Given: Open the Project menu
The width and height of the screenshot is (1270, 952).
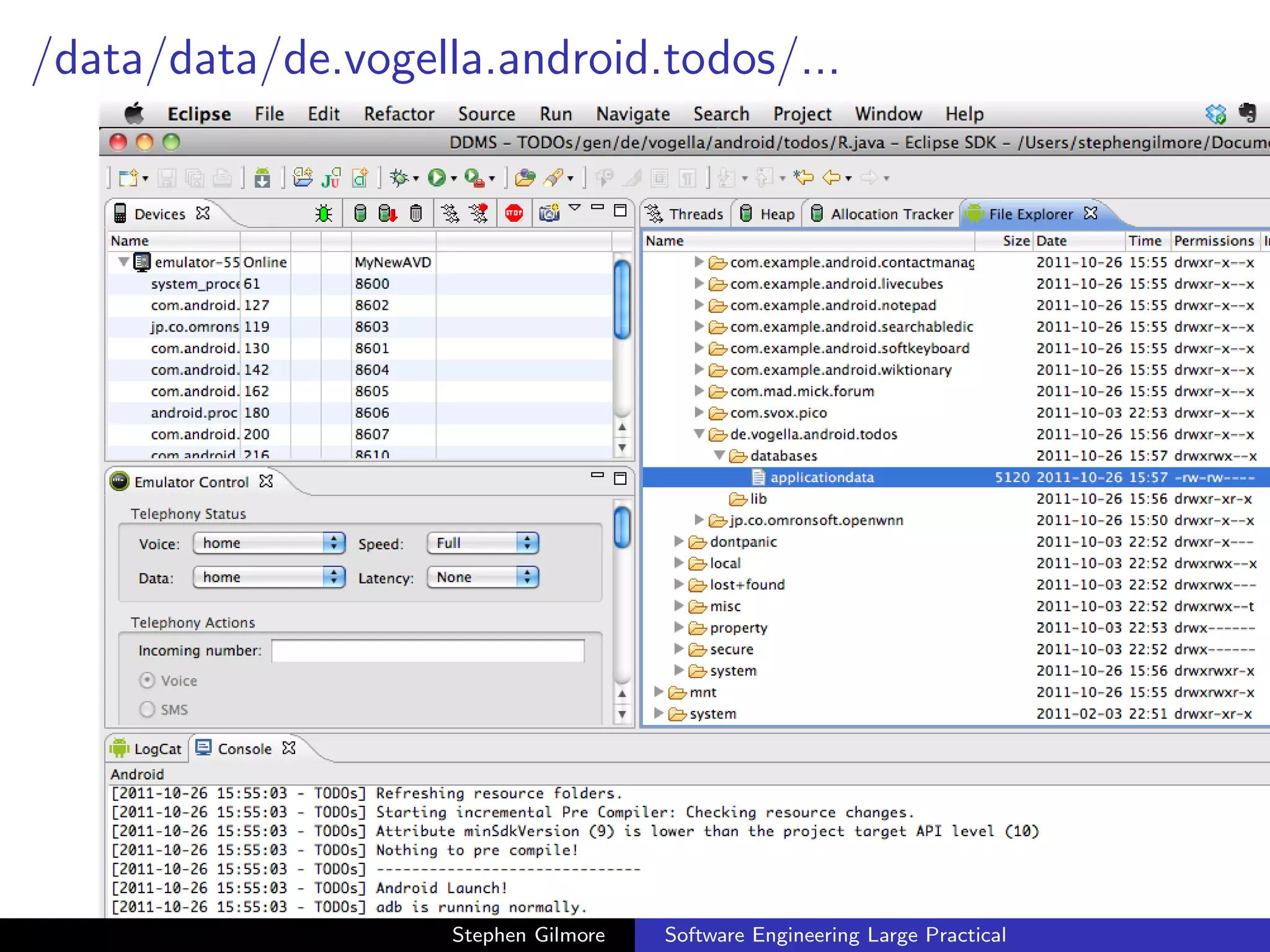Looking at the screenshot, I should 802,114.
